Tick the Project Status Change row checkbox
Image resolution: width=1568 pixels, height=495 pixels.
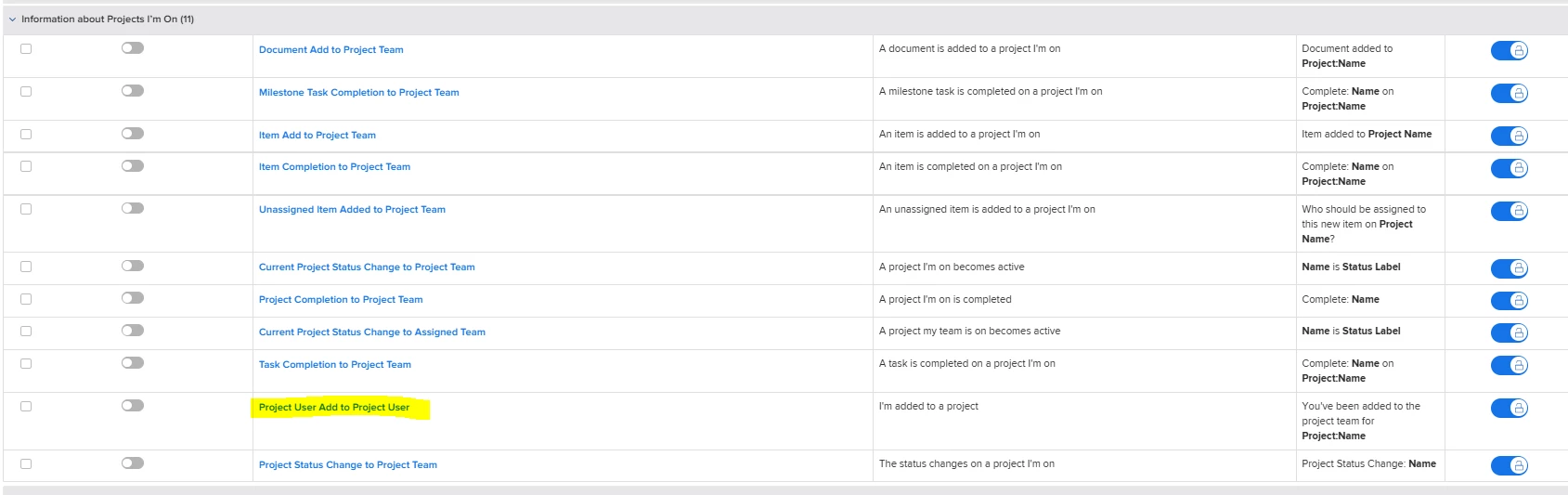(x=26, y=463)
